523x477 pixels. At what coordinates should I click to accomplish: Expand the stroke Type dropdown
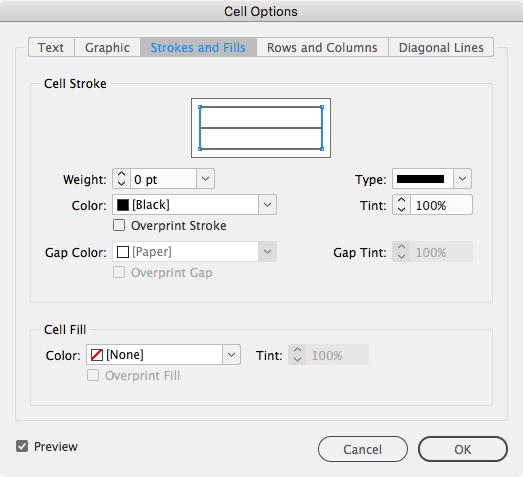pyautogui.click(x=432, y=179)
